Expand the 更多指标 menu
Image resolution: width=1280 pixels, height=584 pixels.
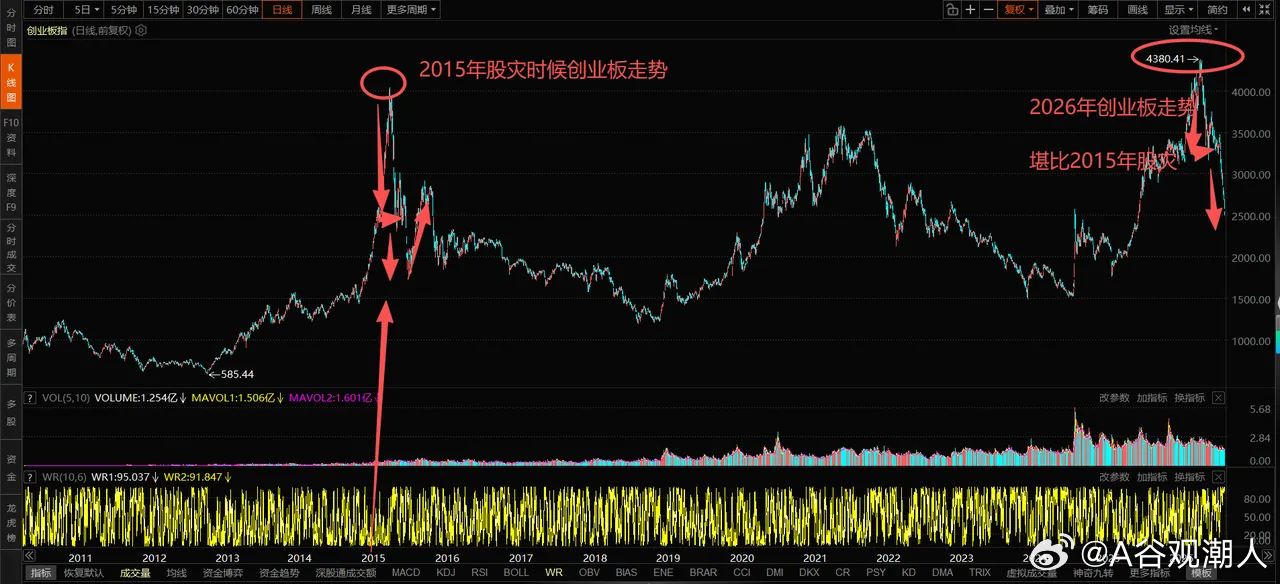[x=1150, y=573]
